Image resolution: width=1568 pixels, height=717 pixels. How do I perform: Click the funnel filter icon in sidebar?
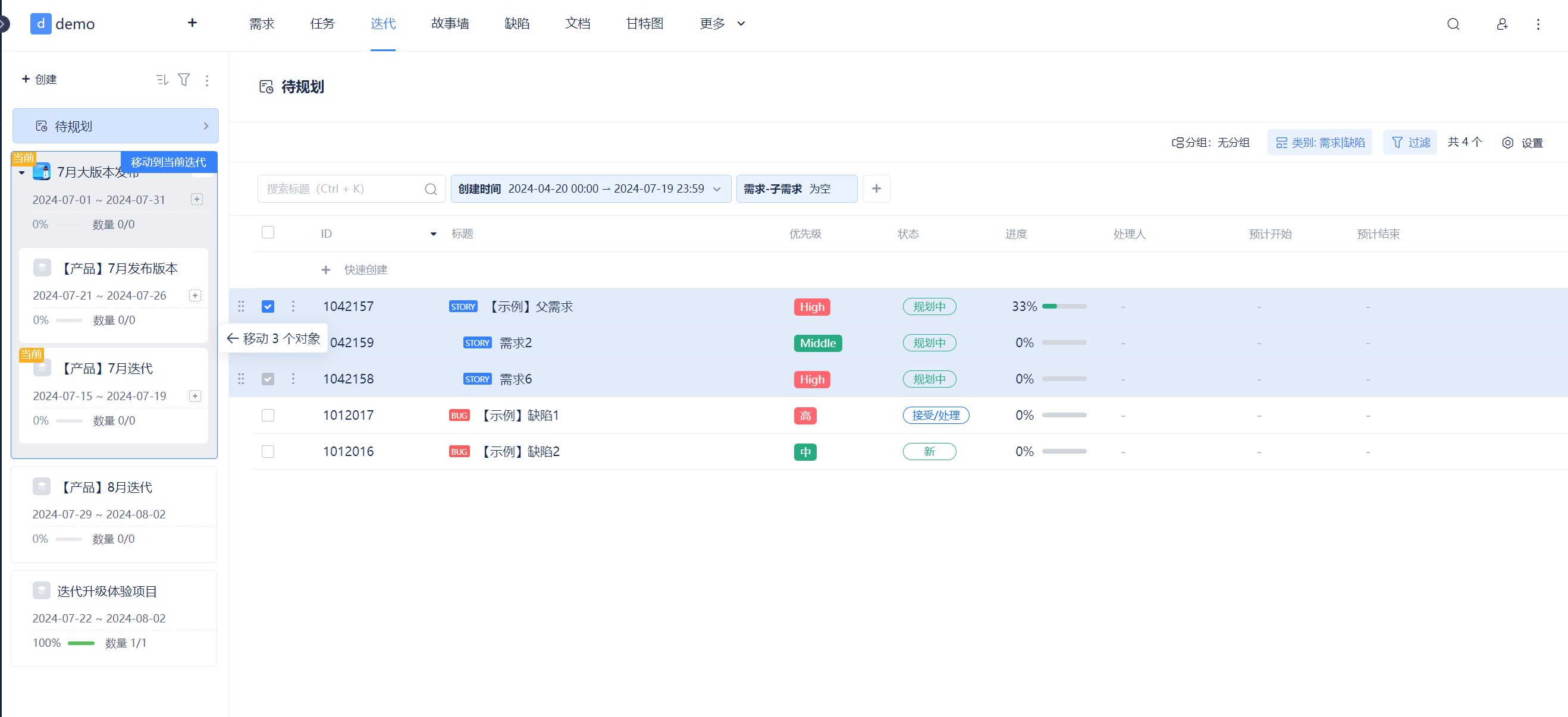coord(184,80)
